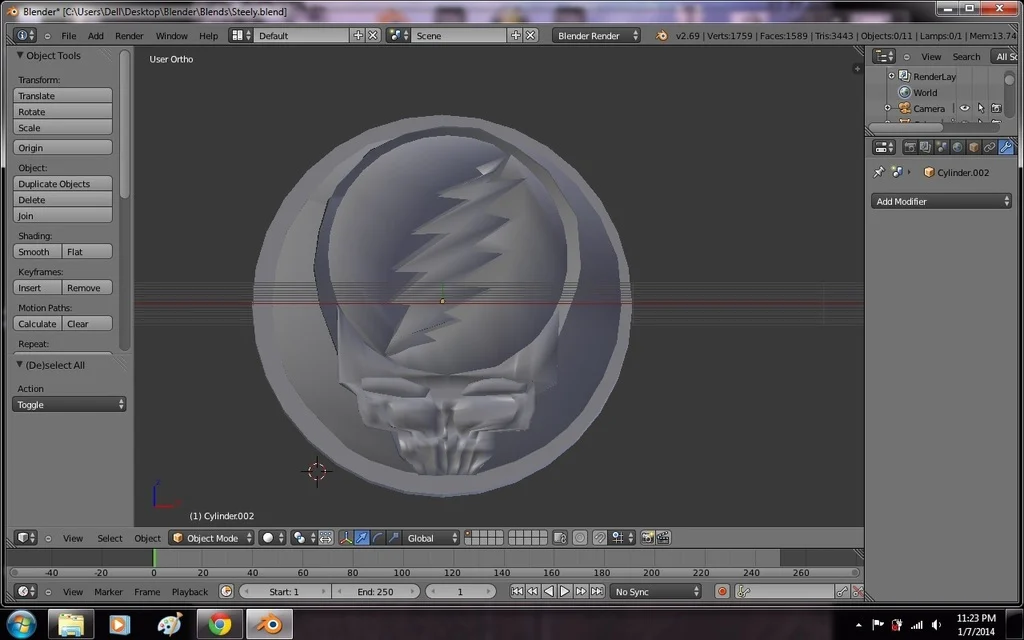This screenshot has width=1024, height=640.
Task: Open Global transform orientation dropdown
Action: click(432, 537)
